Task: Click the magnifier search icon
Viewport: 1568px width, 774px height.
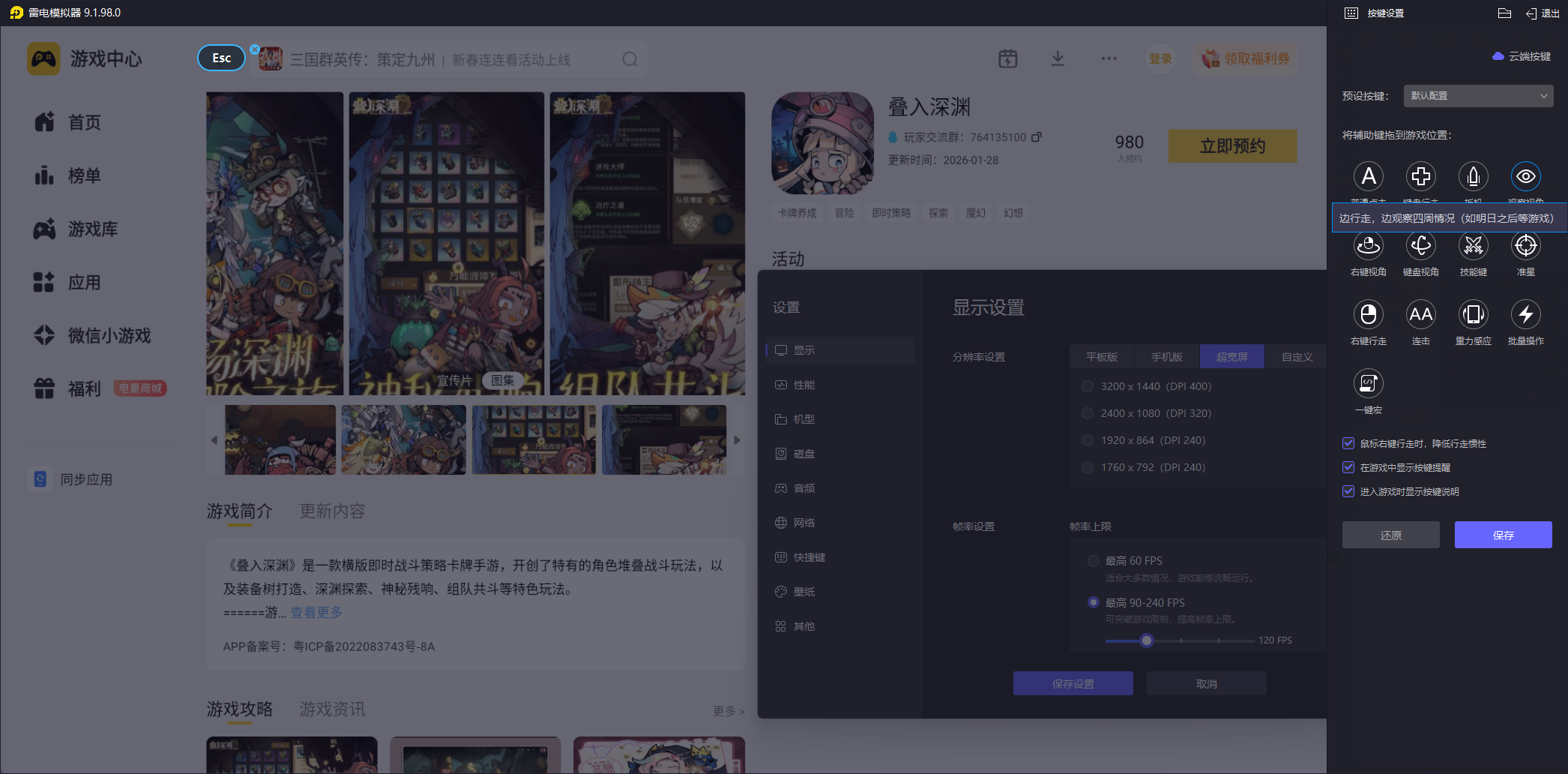Action: tap(630, 59)
